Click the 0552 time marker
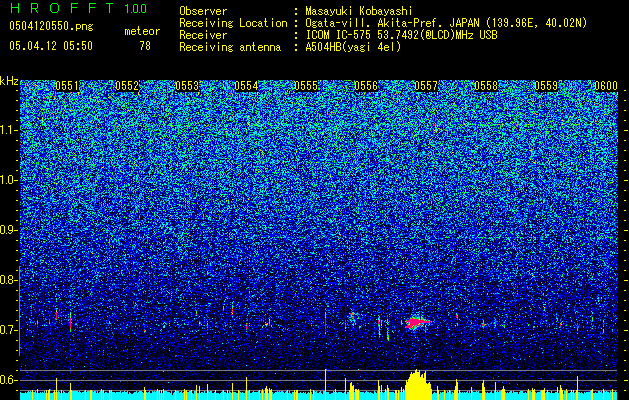 click(x=127, y=86)
